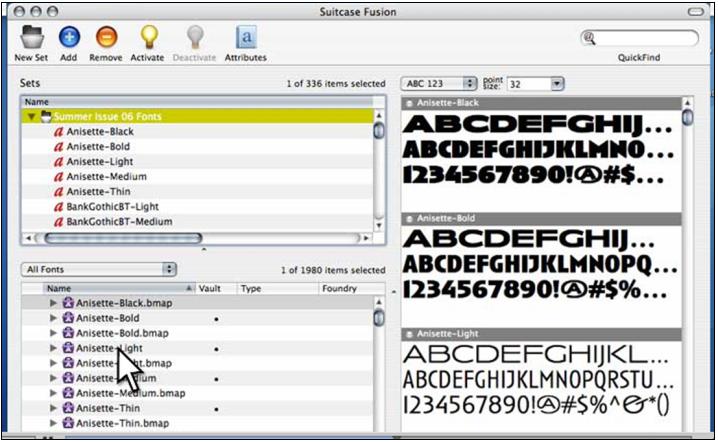Select Anisette-Light in the Sets list
Viewport: 718px width, 442px height.
click(x=100, y=162)
